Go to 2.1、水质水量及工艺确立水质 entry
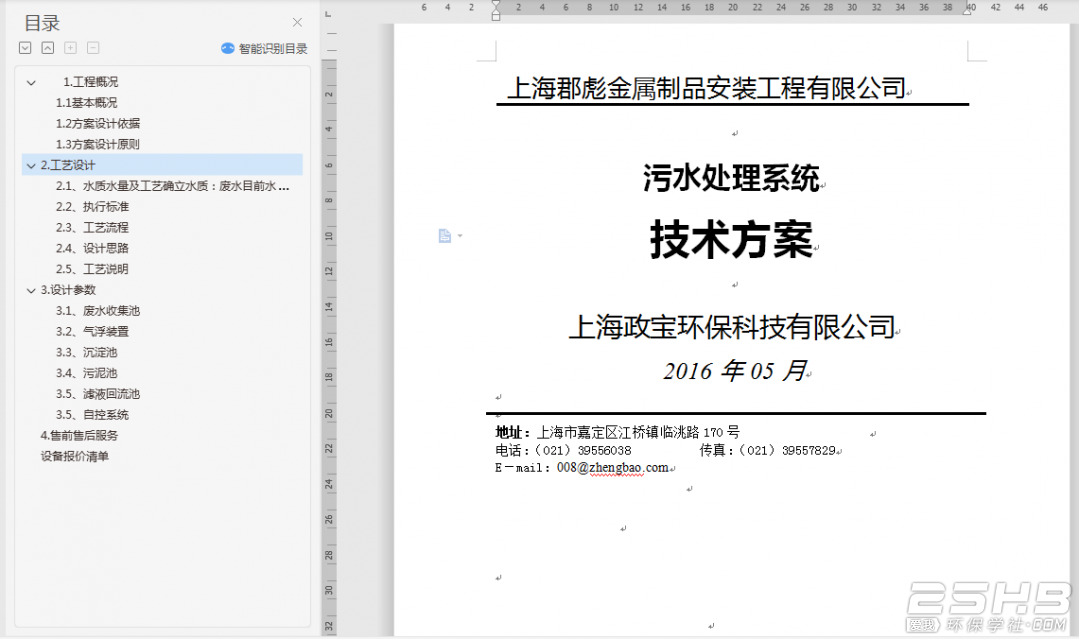The width and height of the screenshot is (1079, 639). point(172,186)
